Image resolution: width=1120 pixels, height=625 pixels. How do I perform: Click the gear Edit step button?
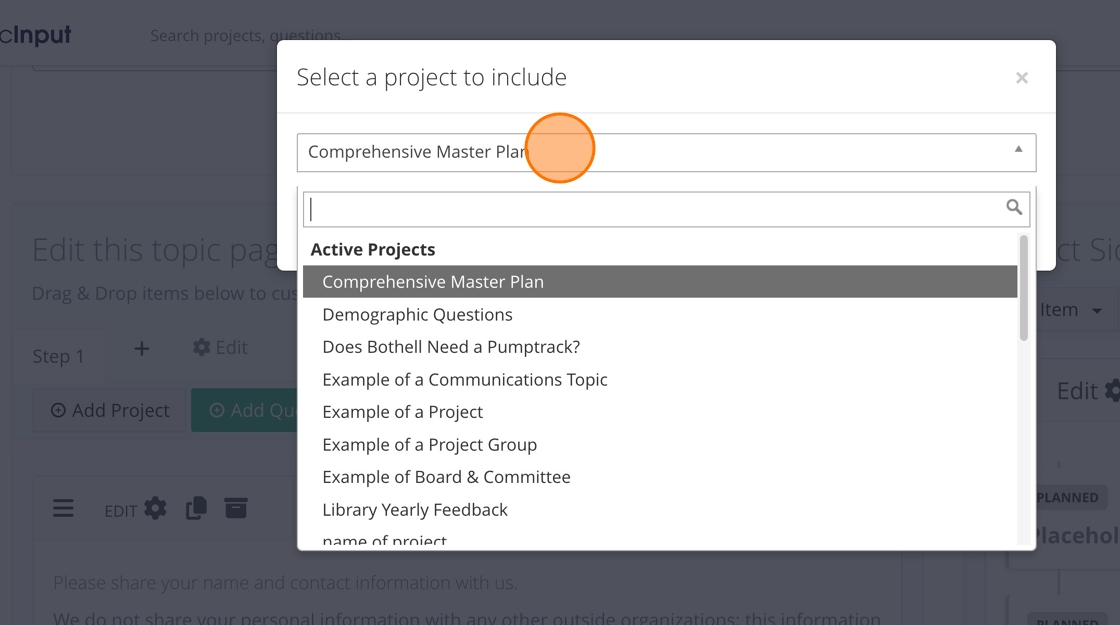pyautogui.click(x=220, y=347)
